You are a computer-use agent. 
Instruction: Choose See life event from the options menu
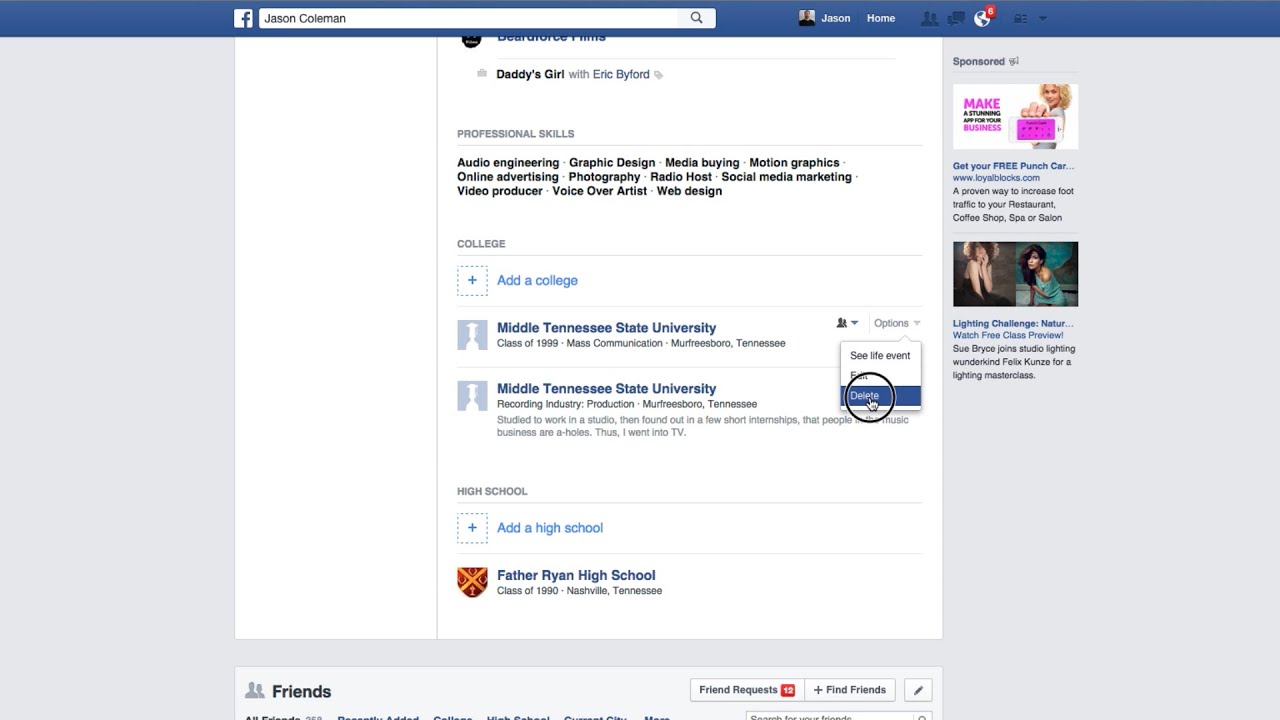pyautogui.click(x=880, y=356)
